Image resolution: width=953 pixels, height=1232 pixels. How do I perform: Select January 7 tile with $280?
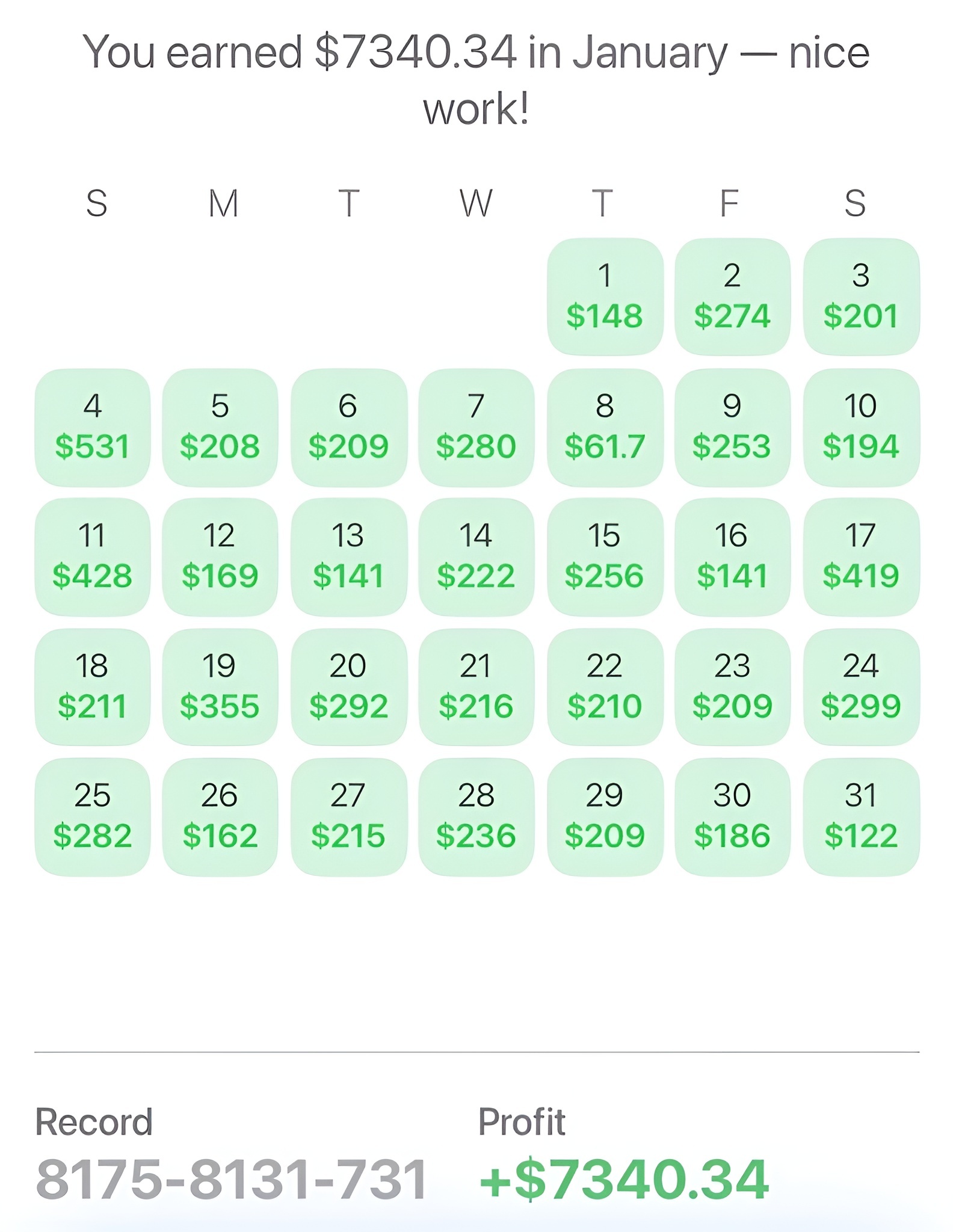point(476,427)
